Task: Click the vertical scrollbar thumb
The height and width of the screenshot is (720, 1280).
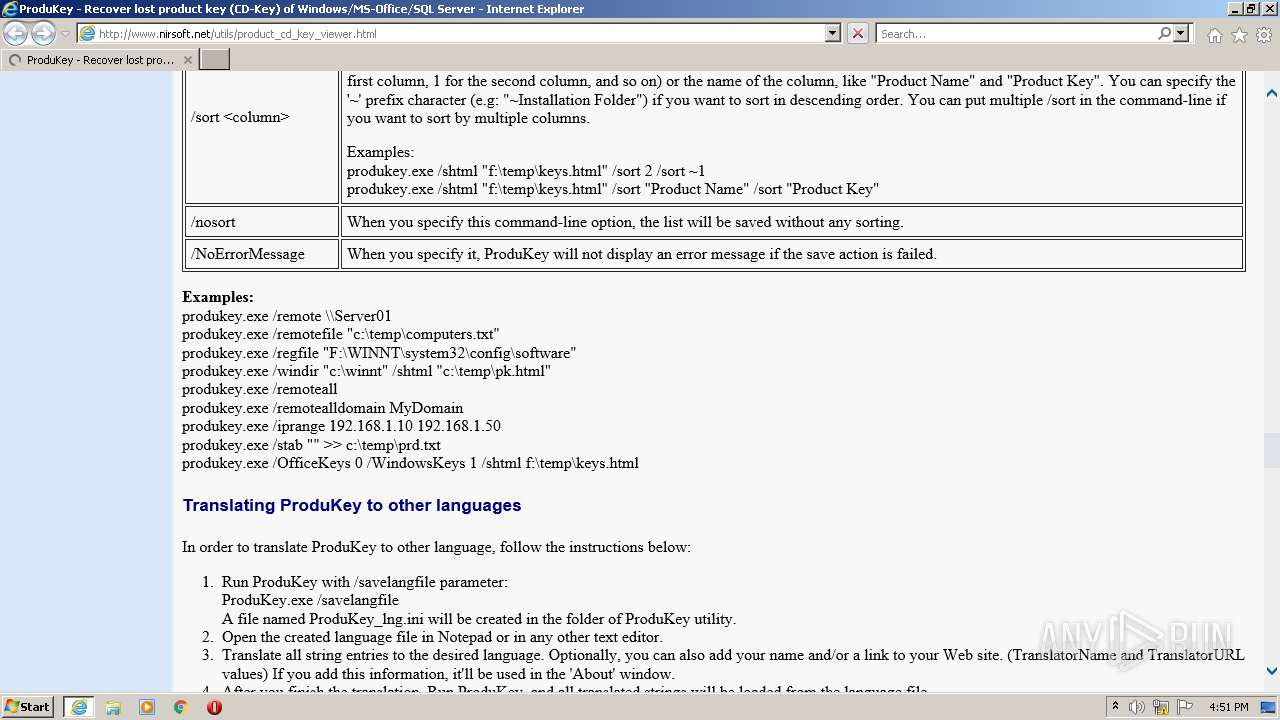Action: (x=1271, y=449)
